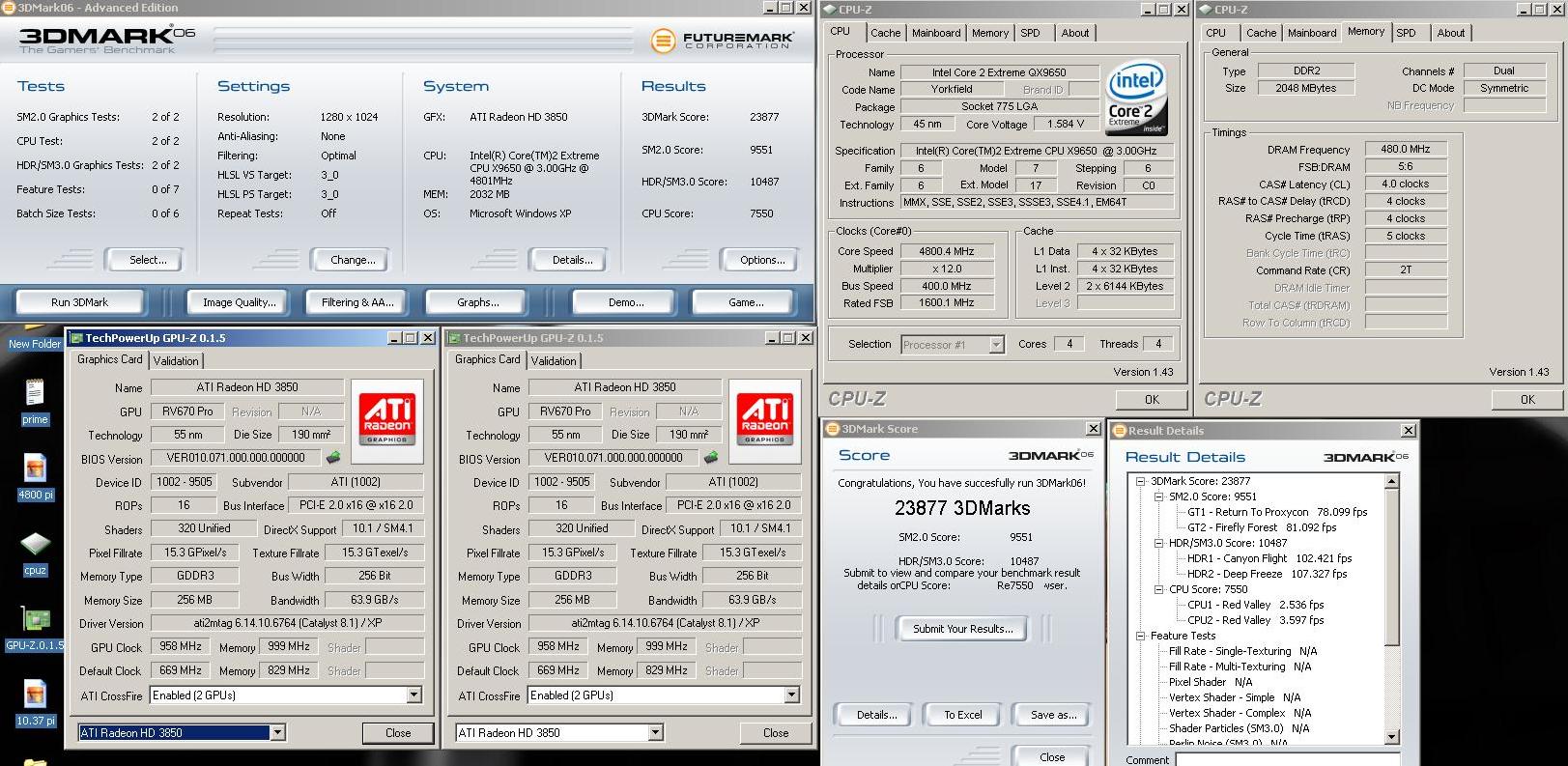Switch to the Cache tab in left CPU-Z
Screen dimensions: 1568x766
tap(885, 33)
